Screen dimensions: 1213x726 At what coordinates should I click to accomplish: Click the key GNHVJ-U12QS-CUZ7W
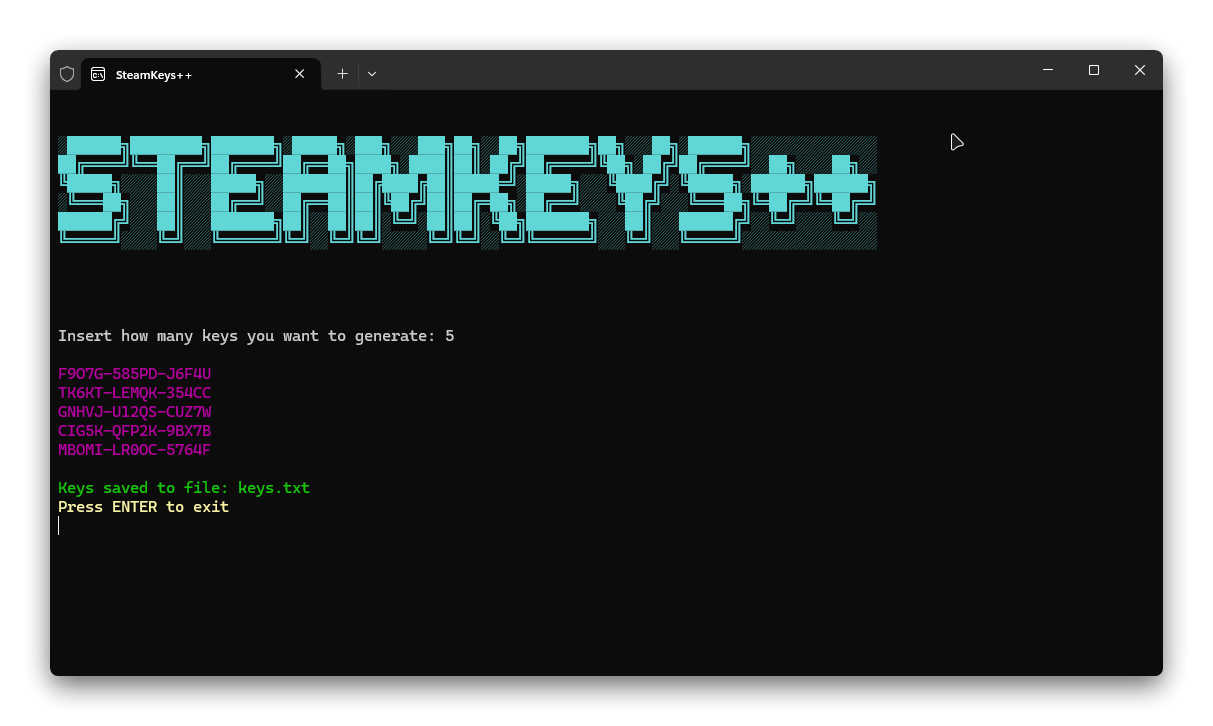[135, 412]
